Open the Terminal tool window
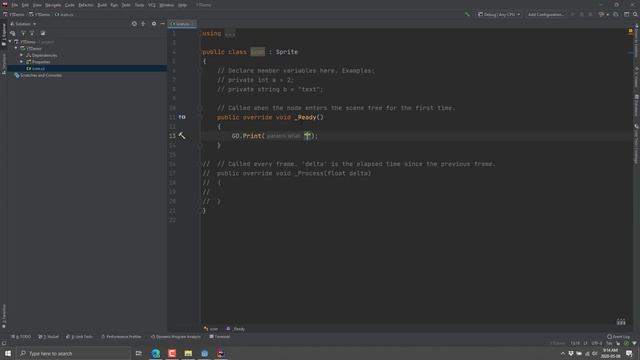Screen dimensions: 640x360 (220, 337)
